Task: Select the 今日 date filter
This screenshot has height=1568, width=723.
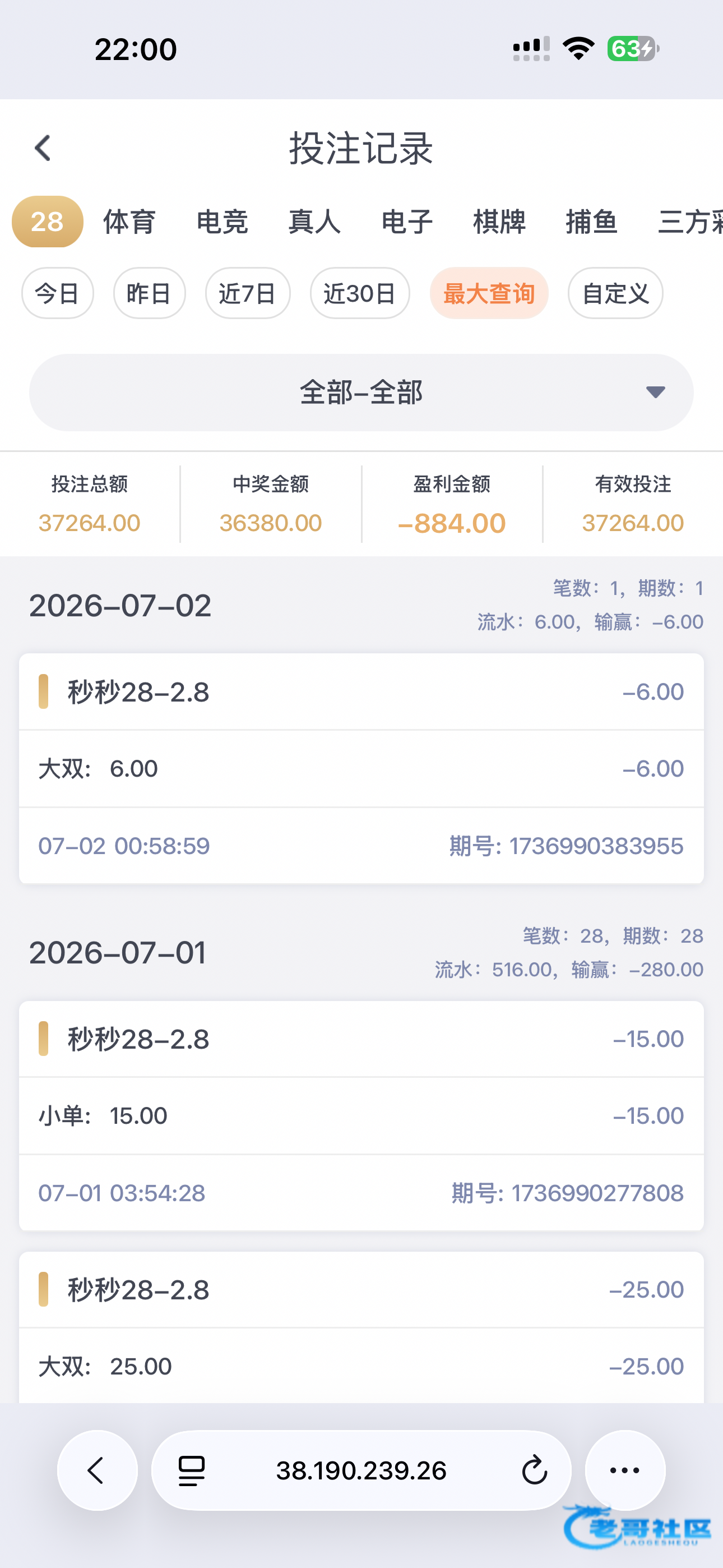Action: pyautogui.click(x=57, y=293)
